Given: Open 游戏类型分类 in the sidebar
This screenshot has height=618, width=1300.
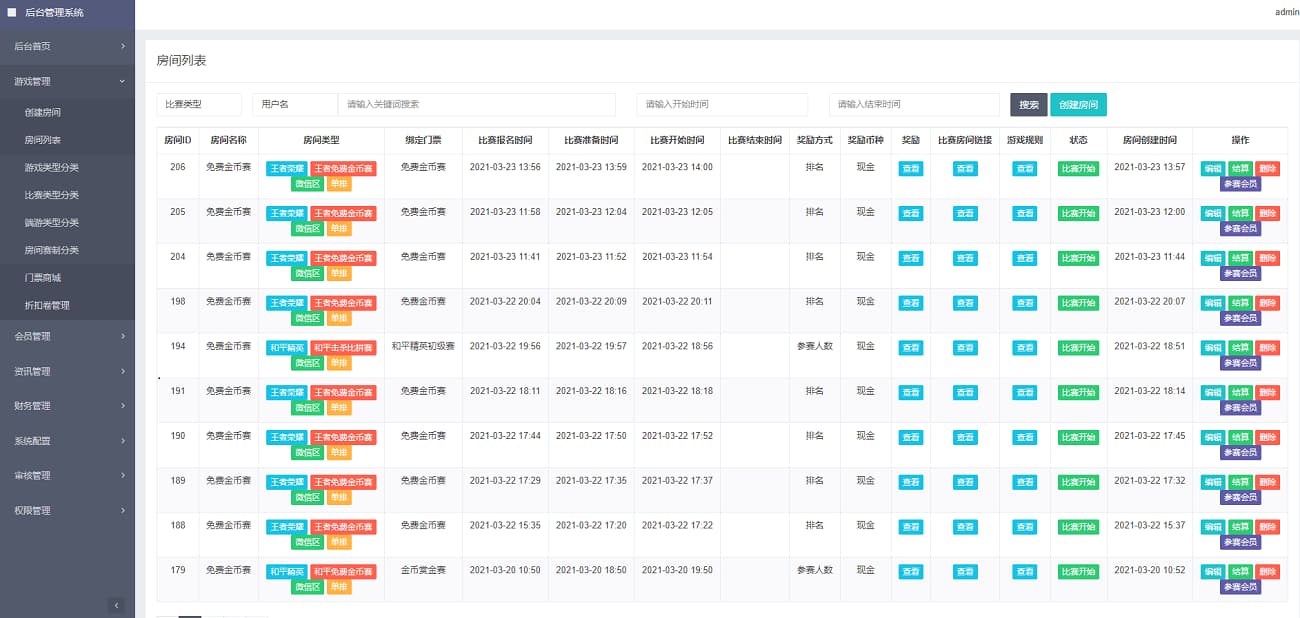Looking at the screenshot, I should point(51,168).
